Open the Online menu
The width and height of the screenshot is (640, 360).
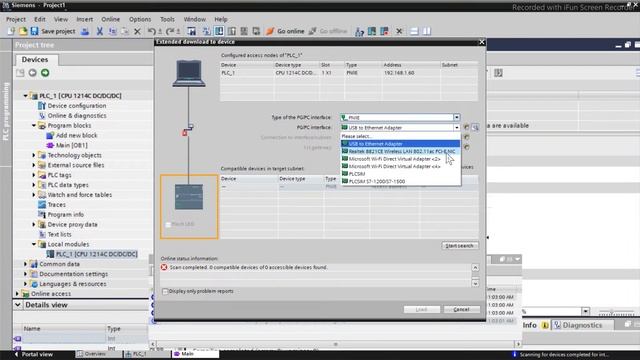(111, 19)
